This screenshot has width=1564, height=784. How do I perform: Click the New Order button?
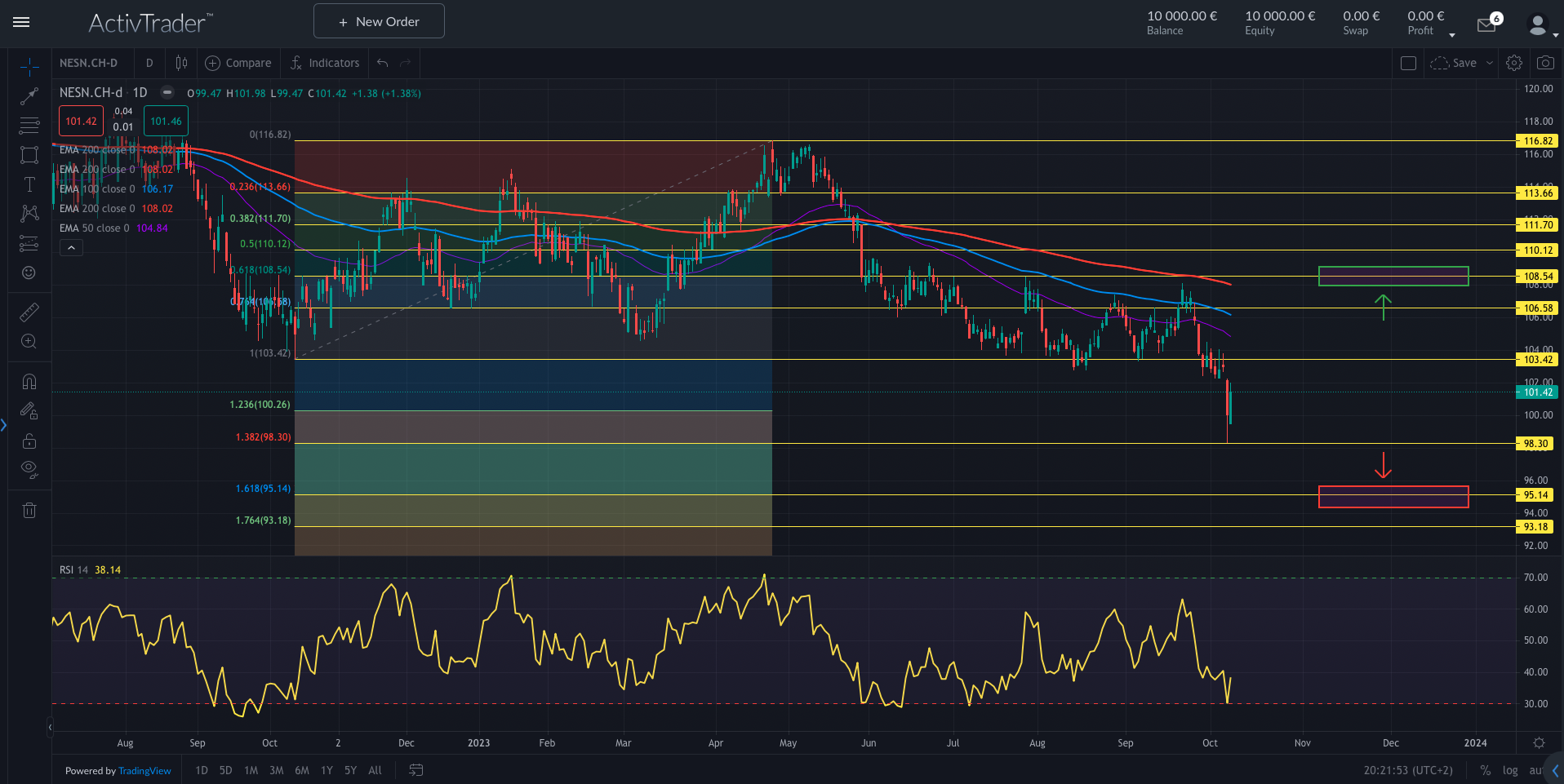pyautogui.click(x=378, y=20)
